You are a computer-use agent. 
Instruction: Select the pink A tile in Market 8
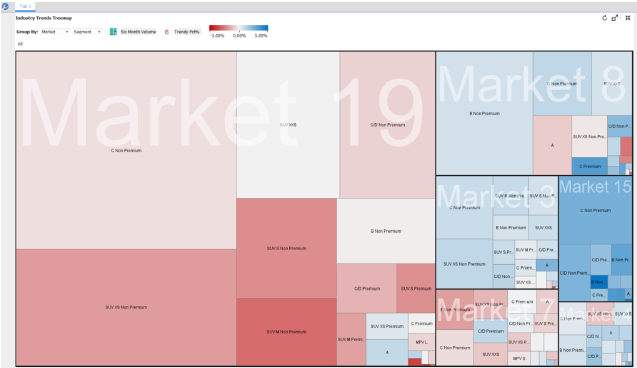552,145
